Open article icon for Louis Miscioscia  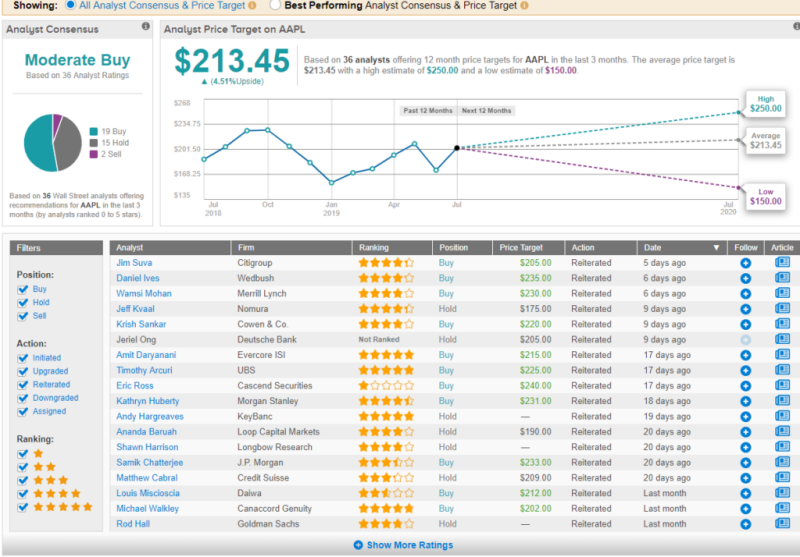(x=782, y=493)
